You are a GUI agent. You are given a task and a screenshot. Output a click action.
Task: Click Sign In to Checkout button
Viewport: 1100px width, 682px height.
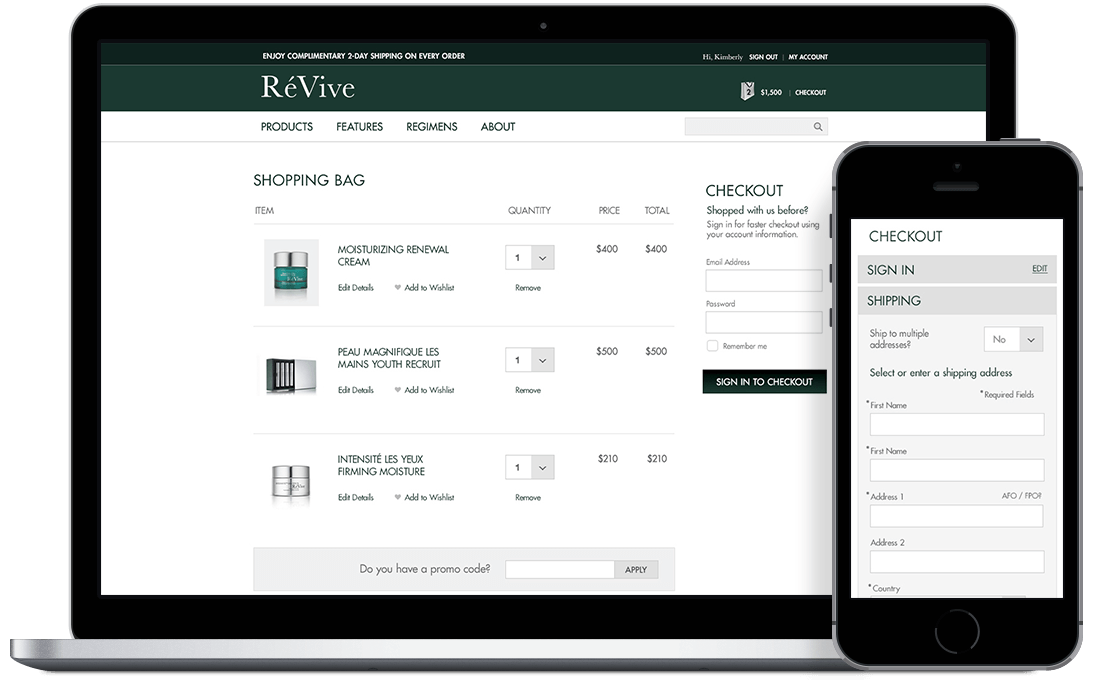coord(765,382)
